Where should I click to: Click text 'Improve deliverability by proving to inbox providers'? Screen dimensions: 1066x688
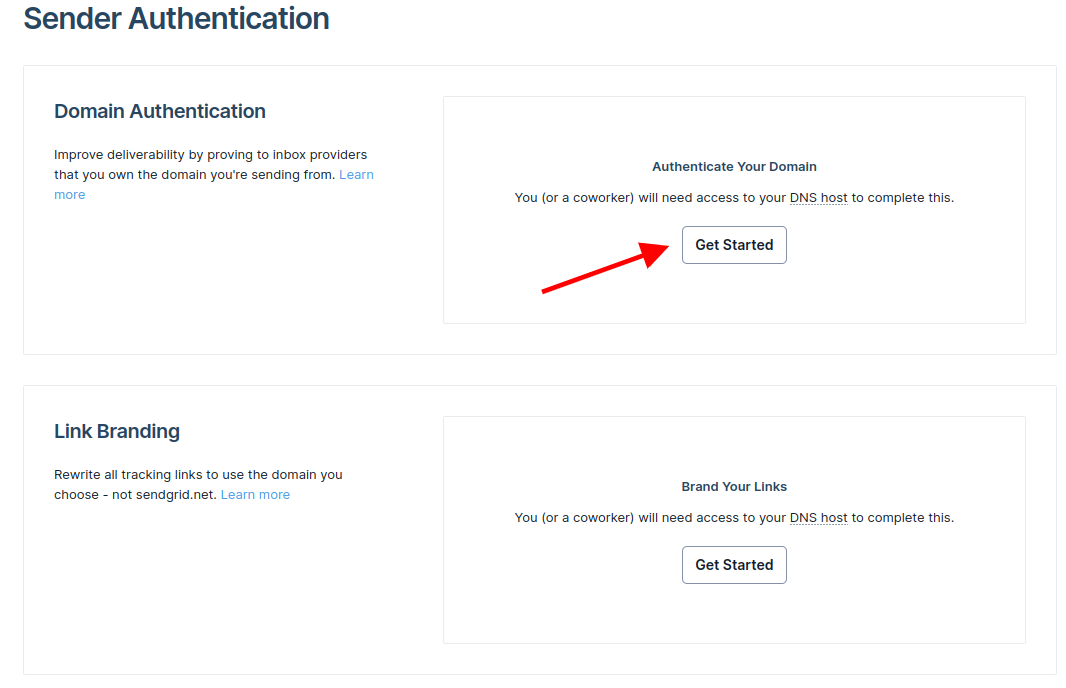[x=211, y=155]
